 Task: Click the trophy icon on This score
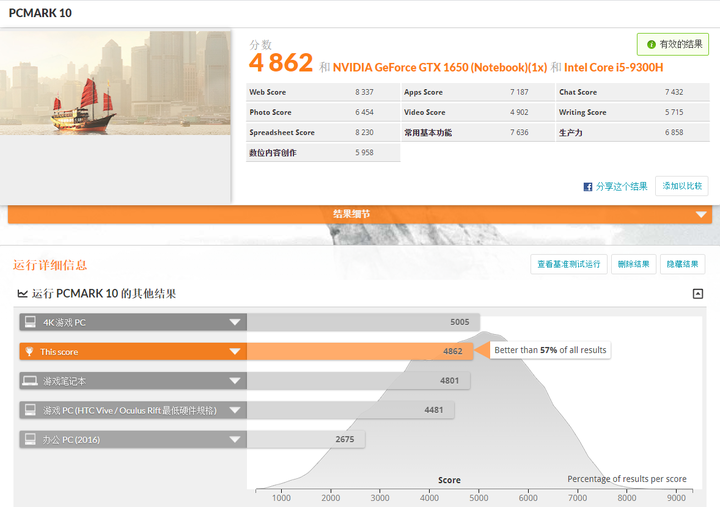[29, 351]
